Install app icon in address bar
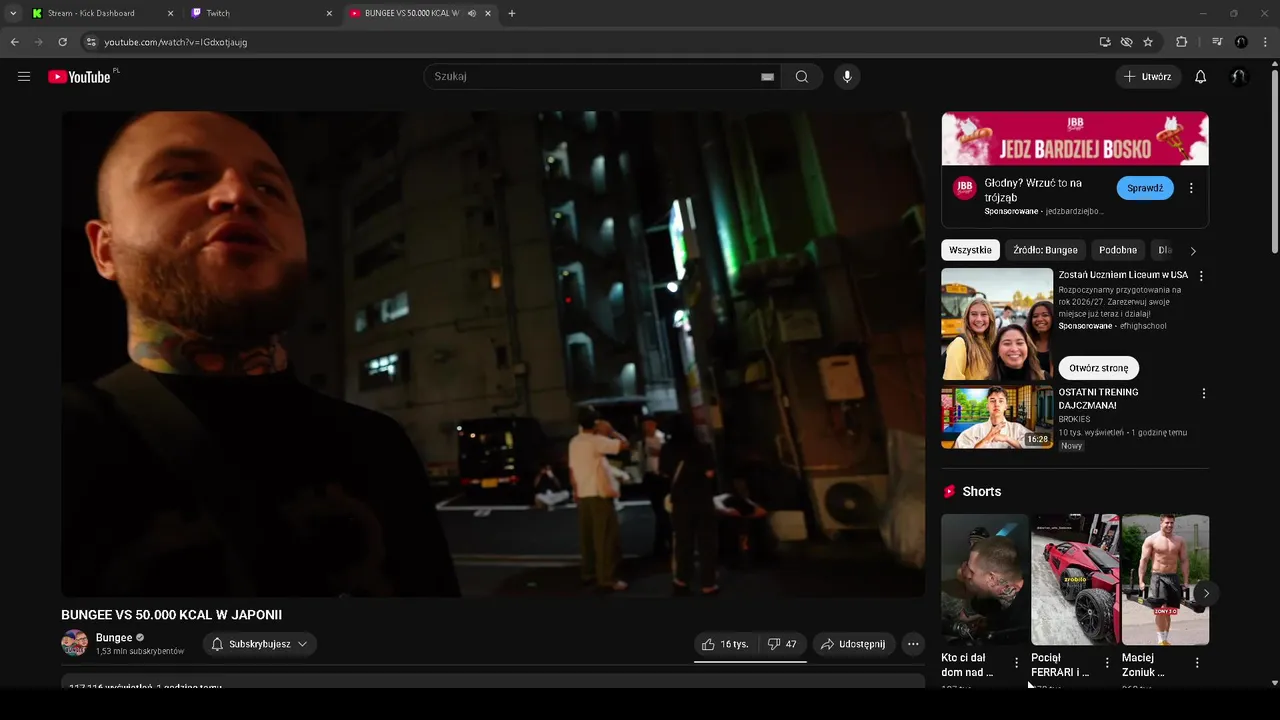This screenshot has width=1280, height=720. (x=1104, y=42)
